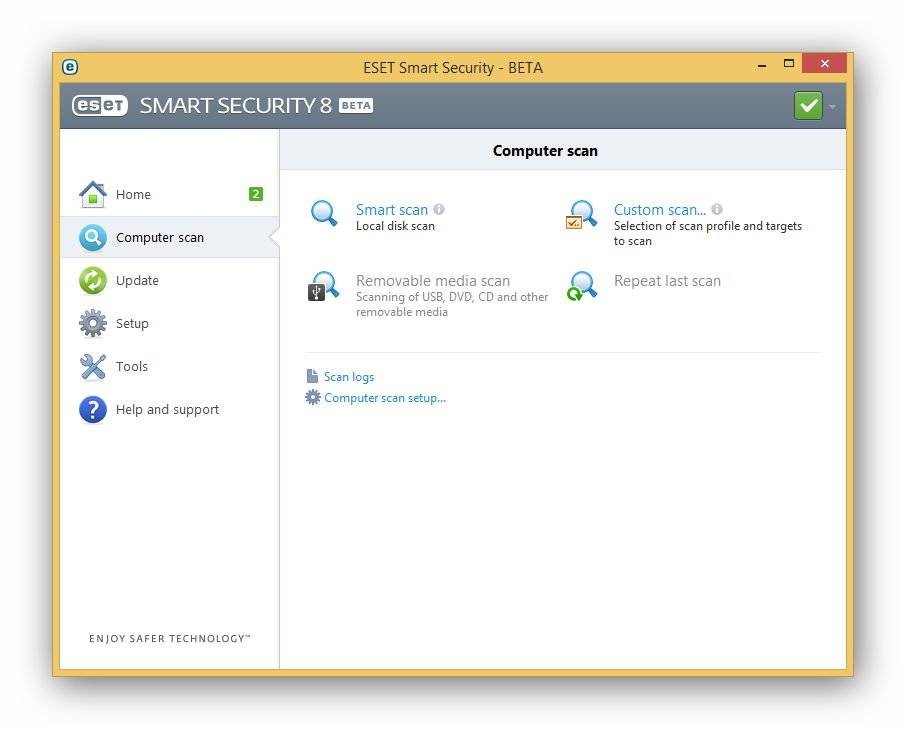The height and width of the screenshot is (729, 906).
Task: Close the ESET Smart Security window
Action: coord(825,63)
